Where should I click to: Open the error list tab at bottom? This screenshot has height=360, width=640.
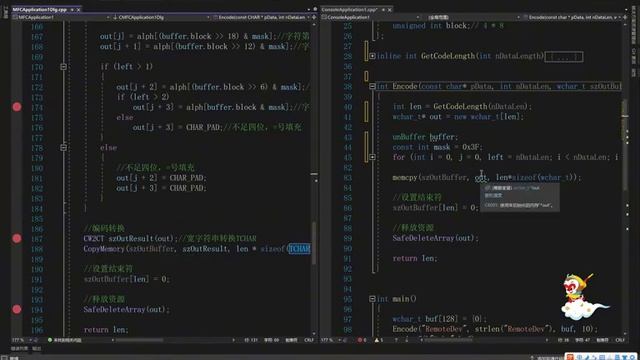(19, 348)
